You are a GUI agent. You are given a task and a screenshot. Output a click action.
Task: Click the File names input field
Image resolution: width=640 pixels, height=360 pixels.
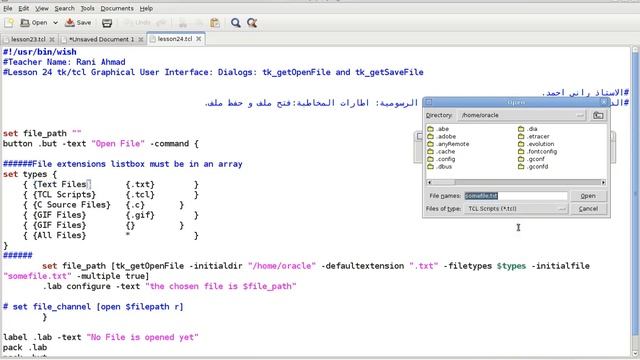[516, 196]
